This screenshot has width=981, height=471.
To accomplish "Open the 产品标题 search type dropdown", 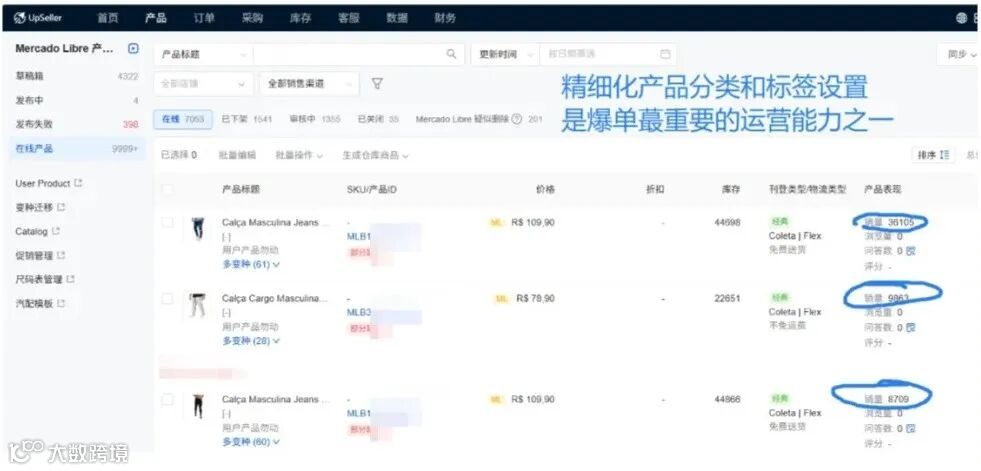I will pyautogui.click(x=203, y=54).
